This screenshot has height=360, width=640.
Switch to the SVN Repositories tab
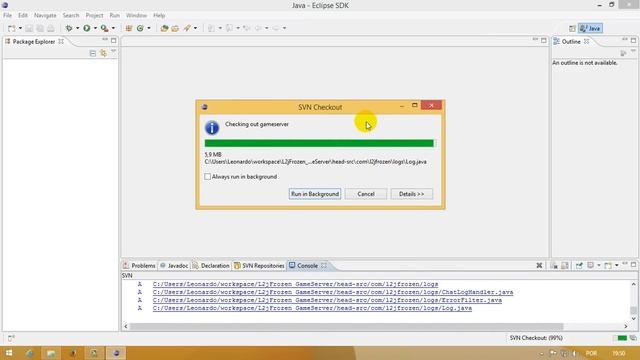click(259, 266)
